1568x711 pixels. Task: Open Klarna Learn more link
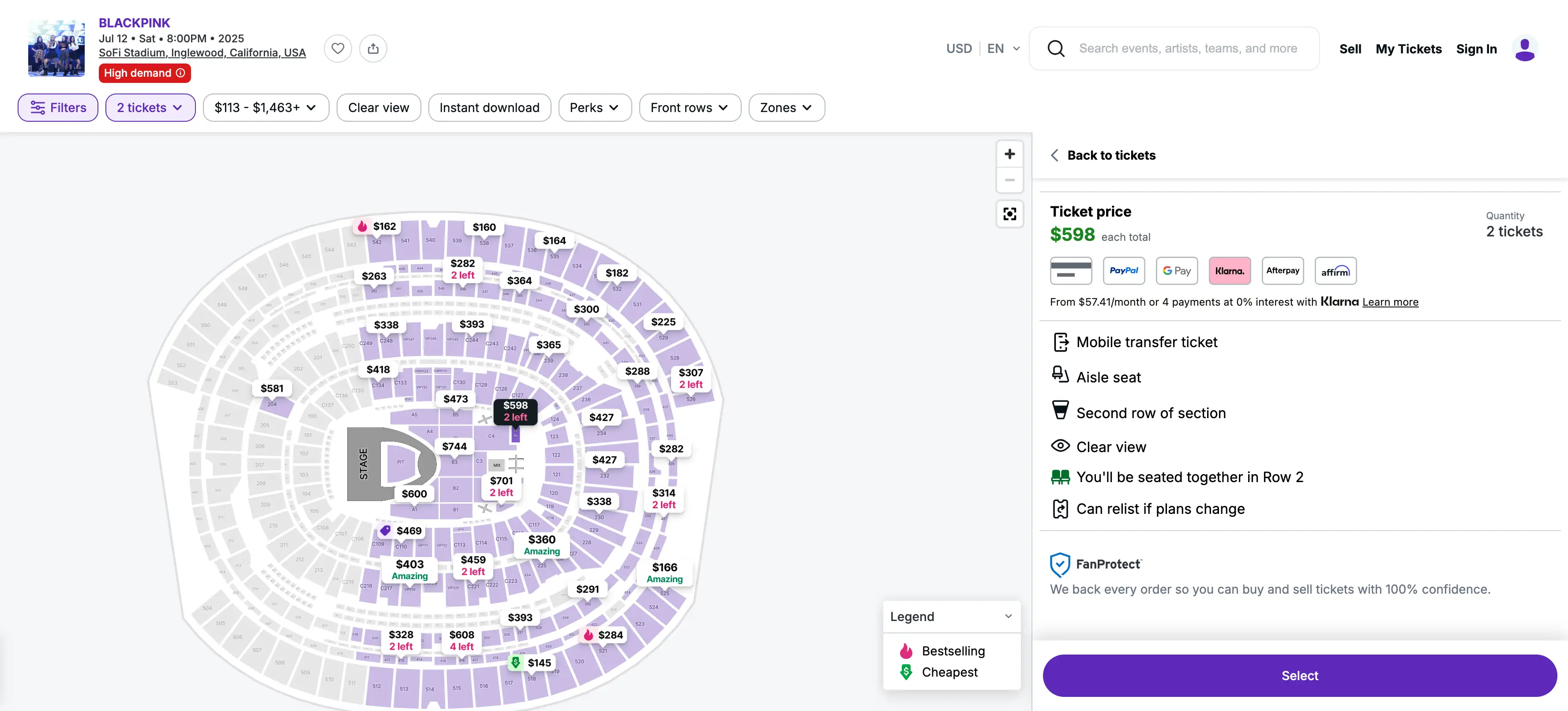tap(1390, 302)
